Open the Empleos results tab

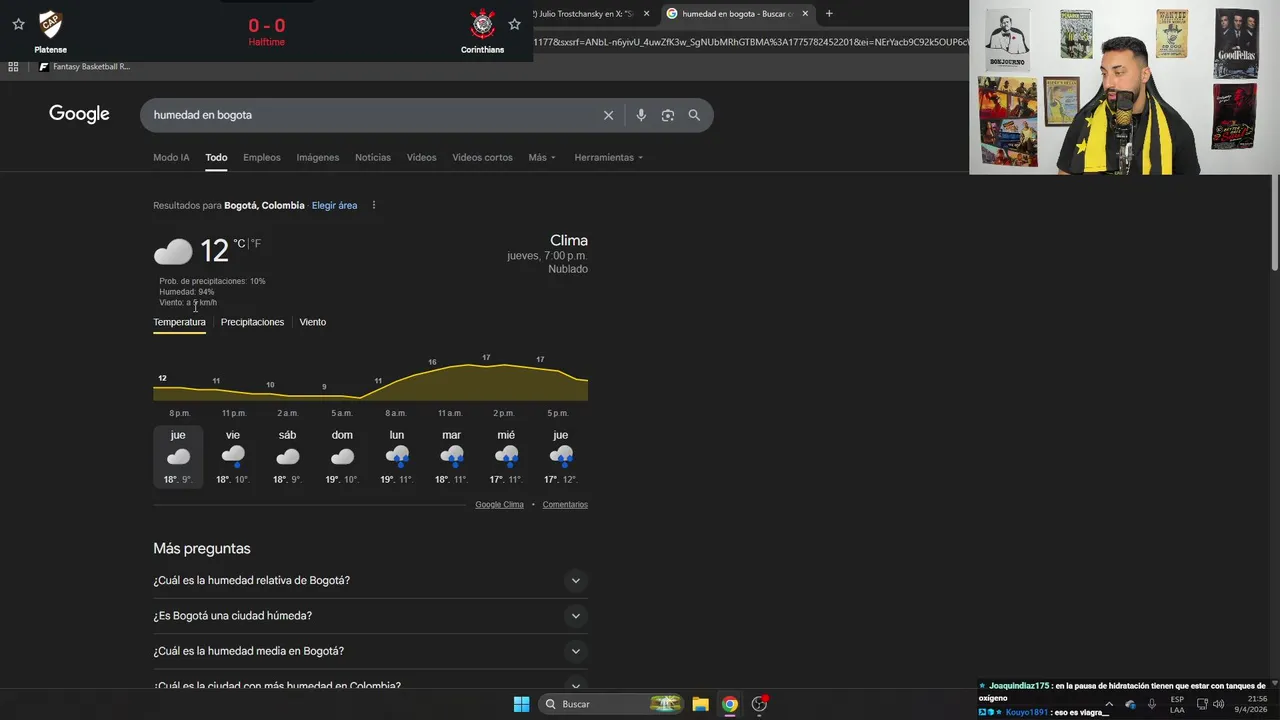pyautogui.click(x=262, y=157)
